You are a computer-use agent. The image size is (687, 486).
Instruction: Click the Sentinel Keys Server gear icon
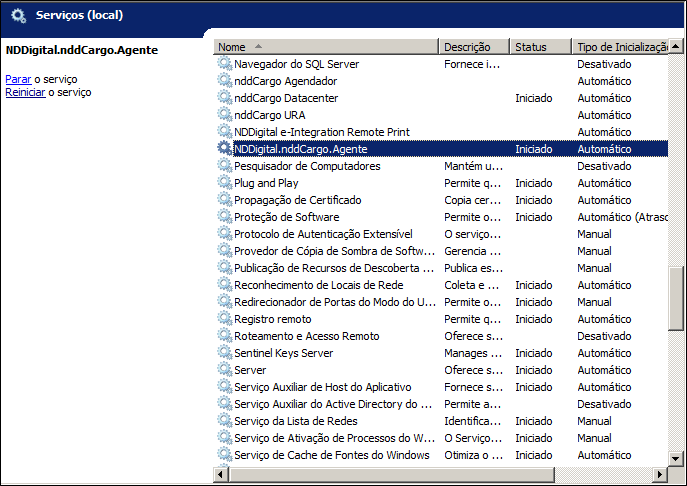point(224,353)
